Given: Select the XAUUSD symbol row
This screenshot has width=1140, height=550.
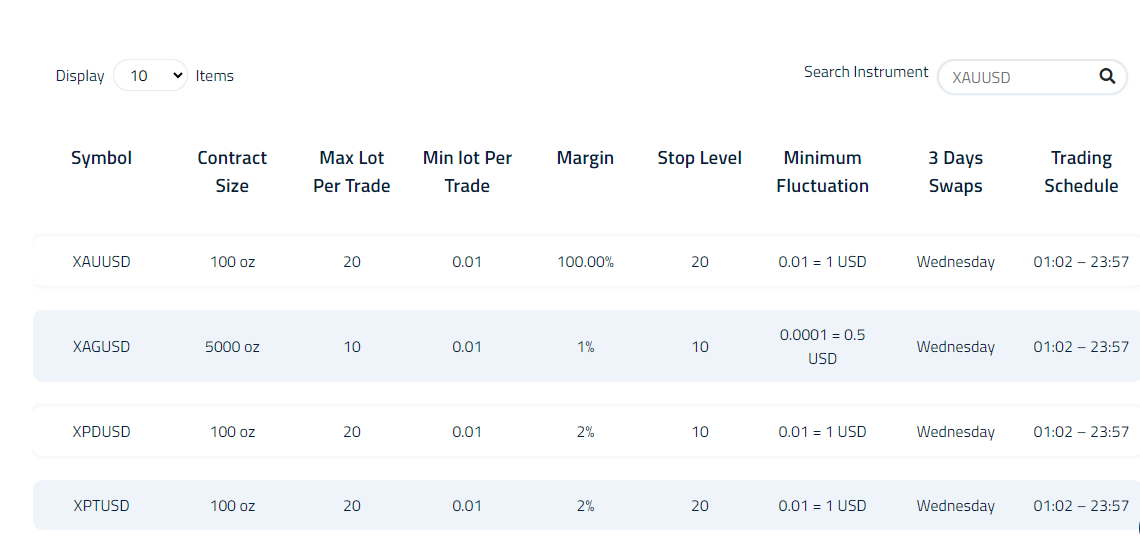Looking at the screenshot, I should [586, 261].
